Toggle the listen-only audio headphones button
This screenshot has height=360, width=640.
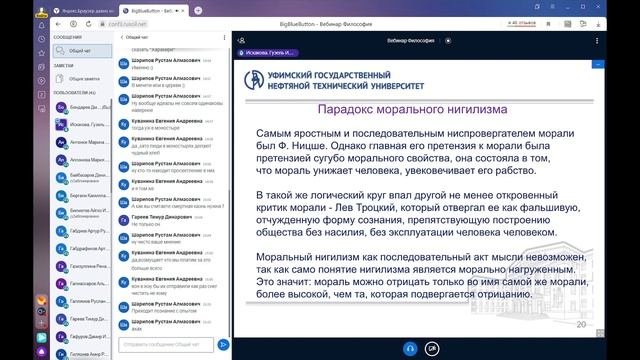click(x=410, y=349)
